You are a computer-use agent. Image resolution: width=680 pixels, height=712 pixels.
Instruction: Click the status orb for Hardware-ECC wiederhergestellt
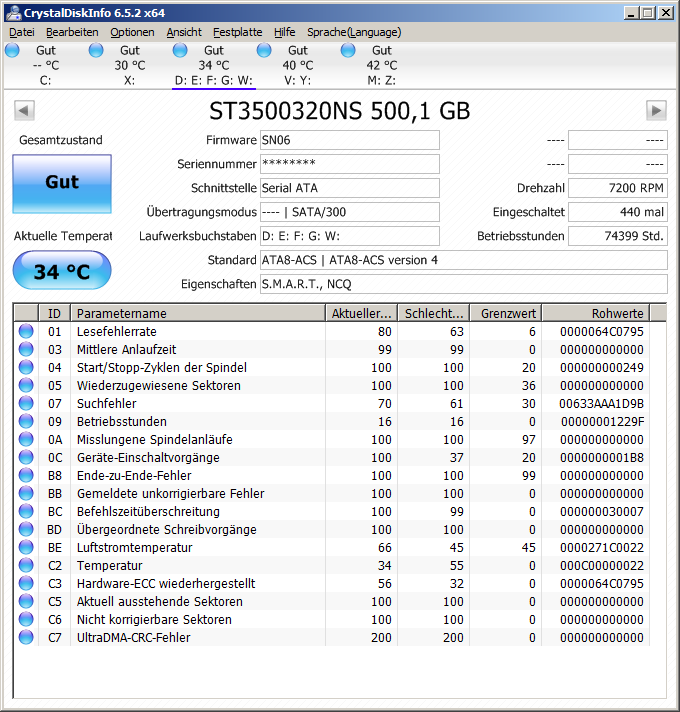click(x=26, y=583)
